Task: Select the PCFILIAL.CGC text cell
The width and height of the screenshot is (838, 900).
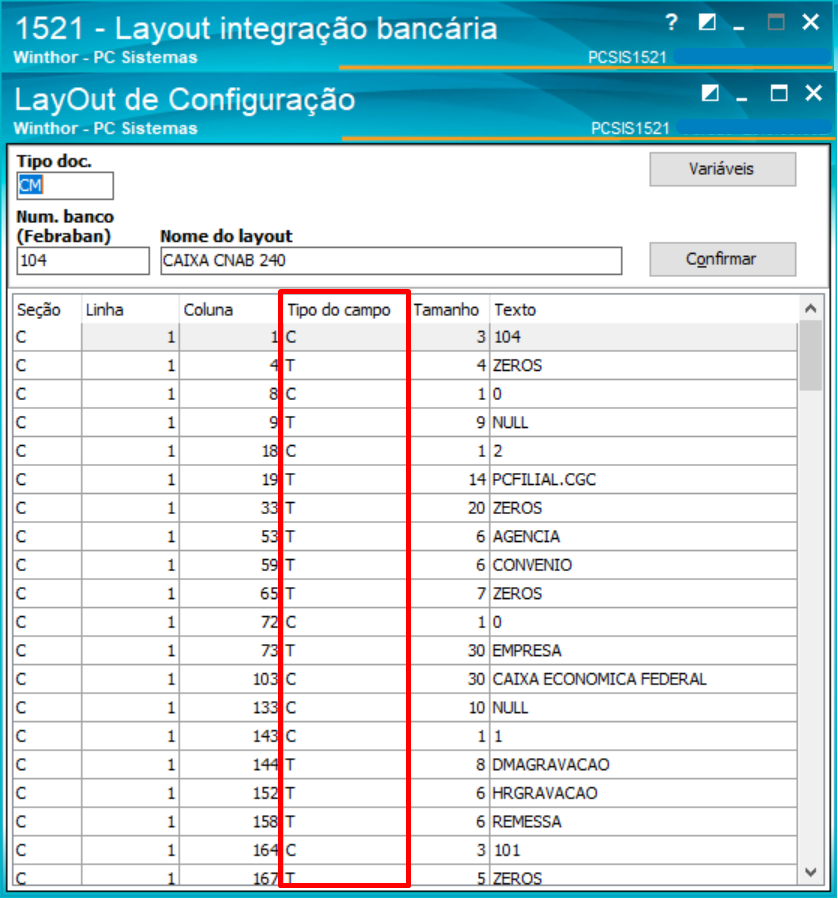Action: click(x=643, y=480)
